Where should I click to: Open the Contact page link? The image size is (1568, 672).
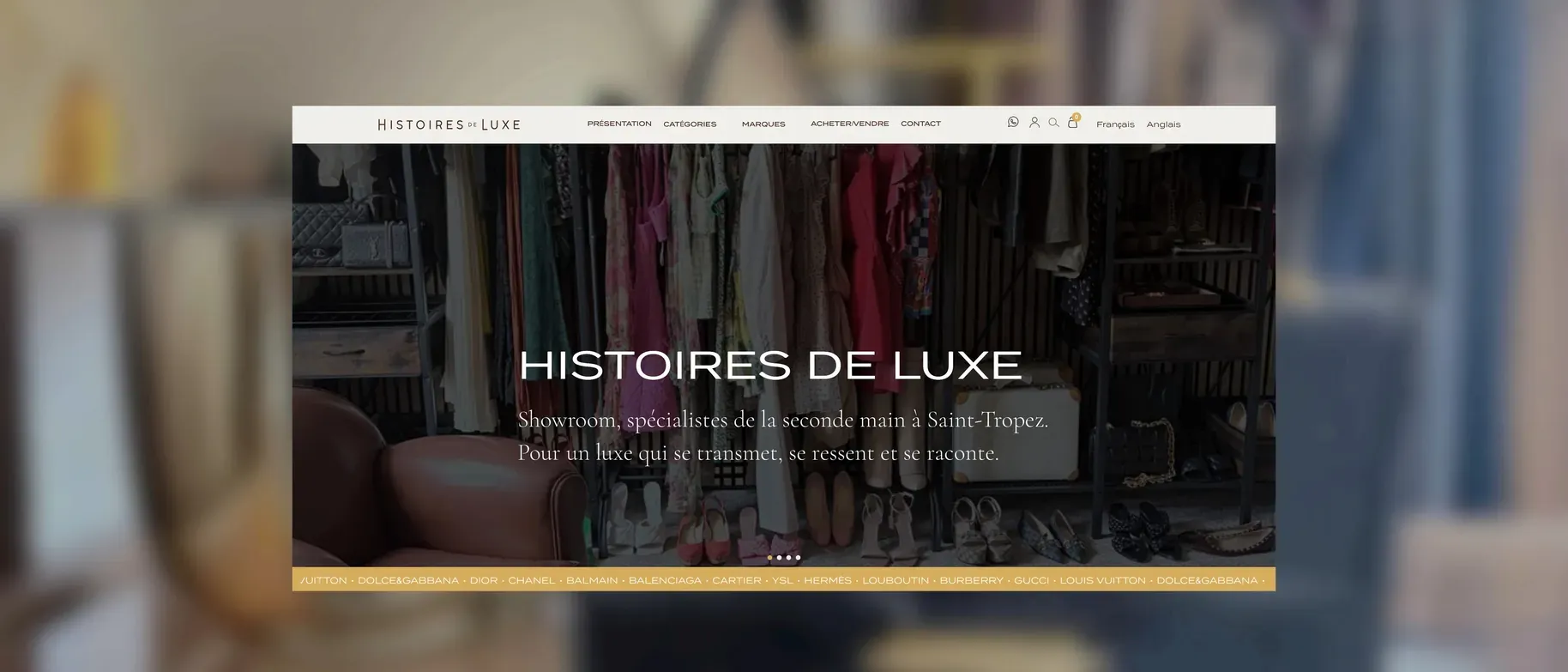click(920, 124)
